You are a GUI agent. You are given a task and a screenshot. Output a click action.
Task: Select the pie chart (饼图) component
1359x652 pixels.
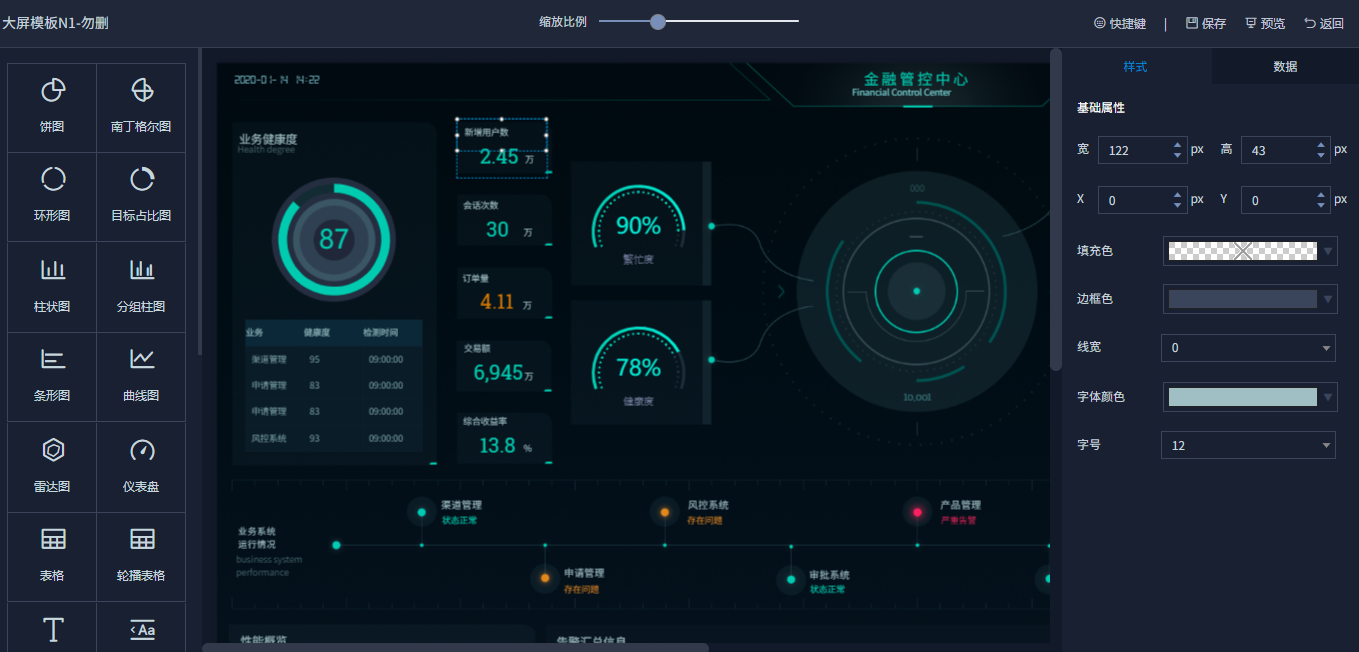pos(52,105)
